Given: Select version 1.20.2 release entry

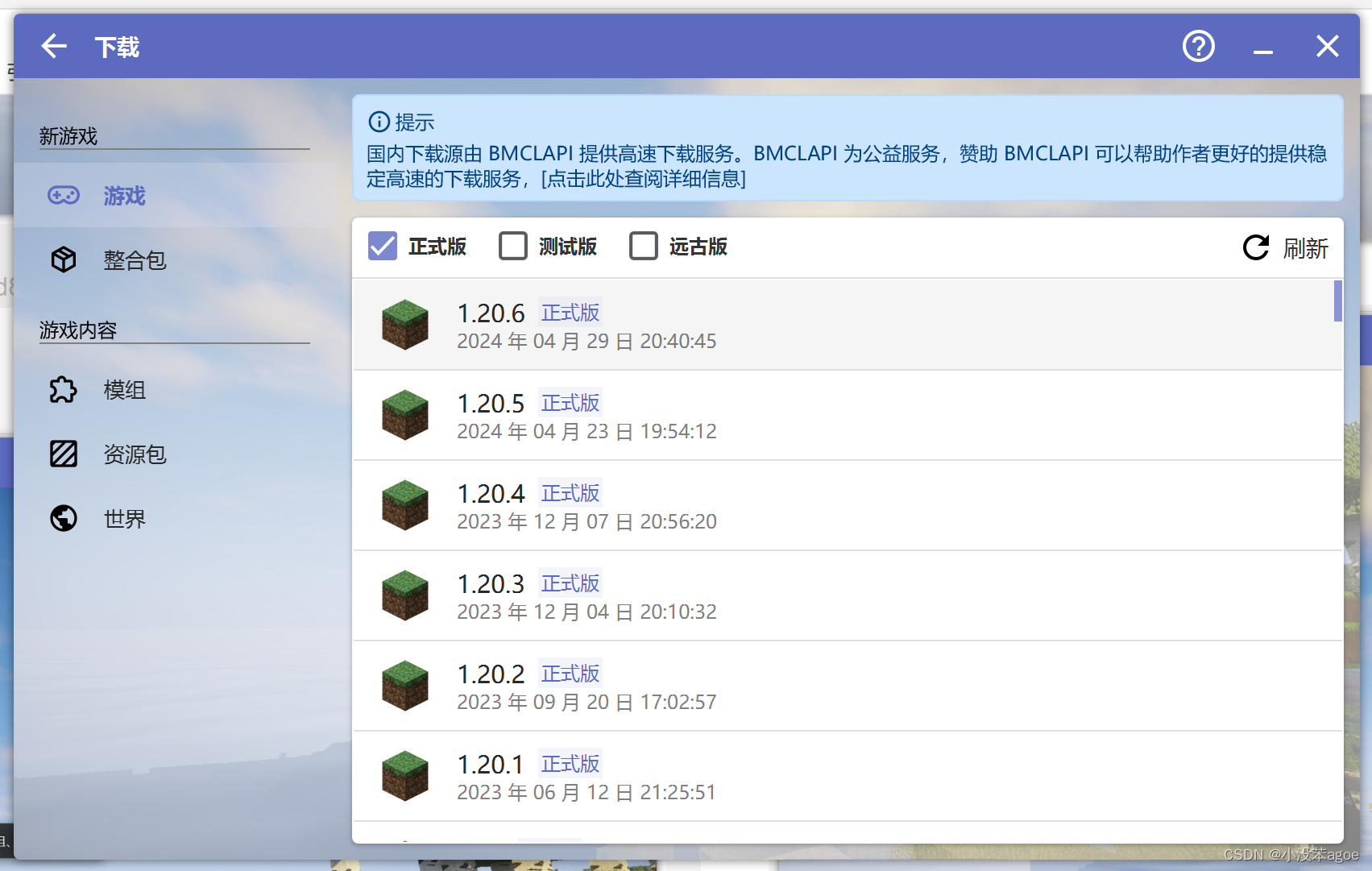Looking at the screenshot, I should point(848,686).
